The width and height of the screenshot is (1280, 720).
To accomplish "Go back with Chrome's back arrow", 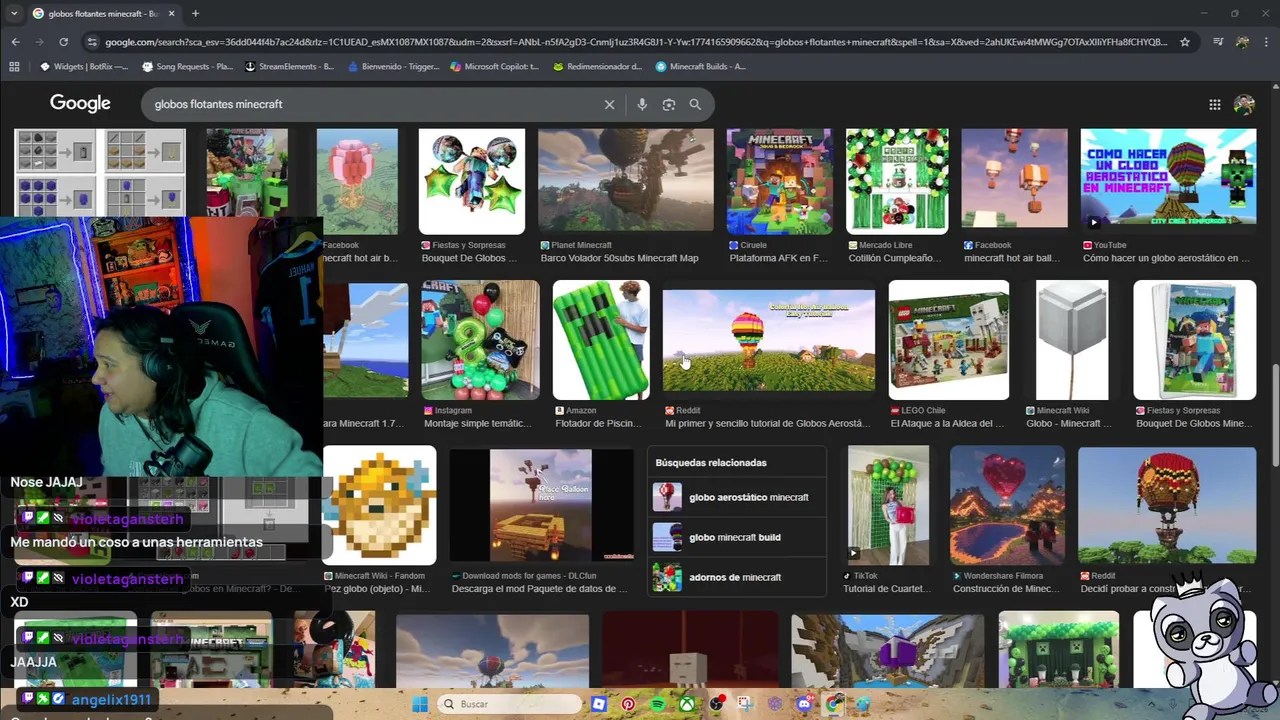I will [x=15, y=42].
